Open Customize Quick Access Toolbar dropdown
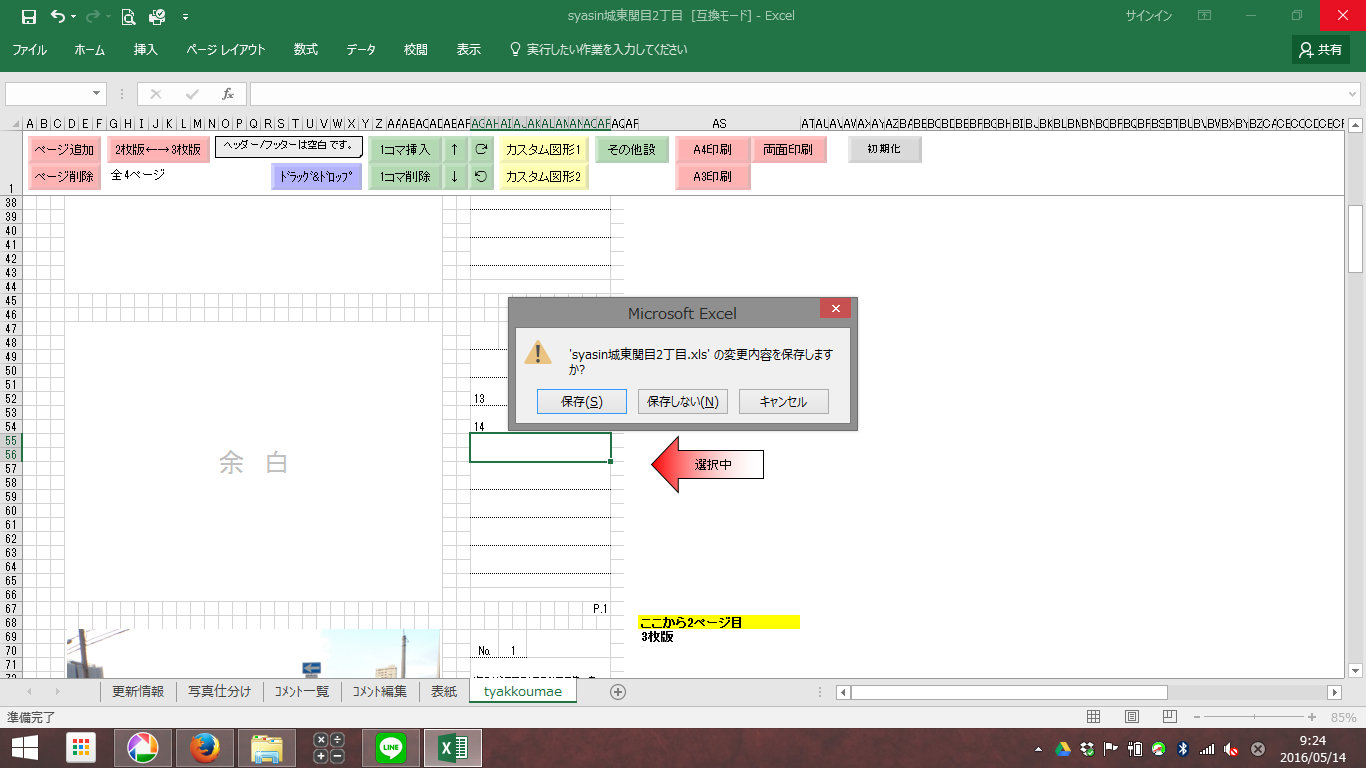The width and height of the screenshot is (1366, 768). [185, 17]
